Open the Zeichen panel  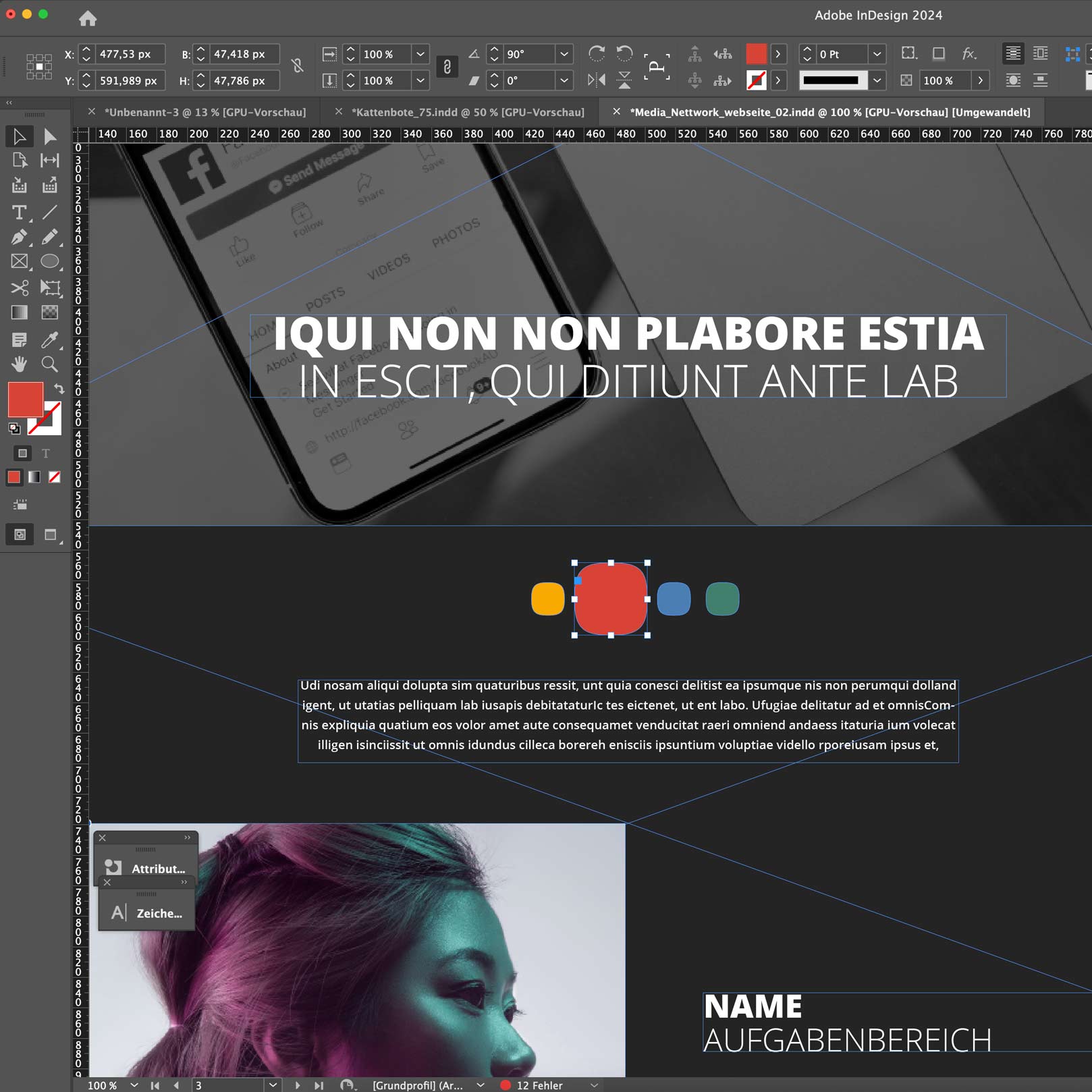point(147,913)
